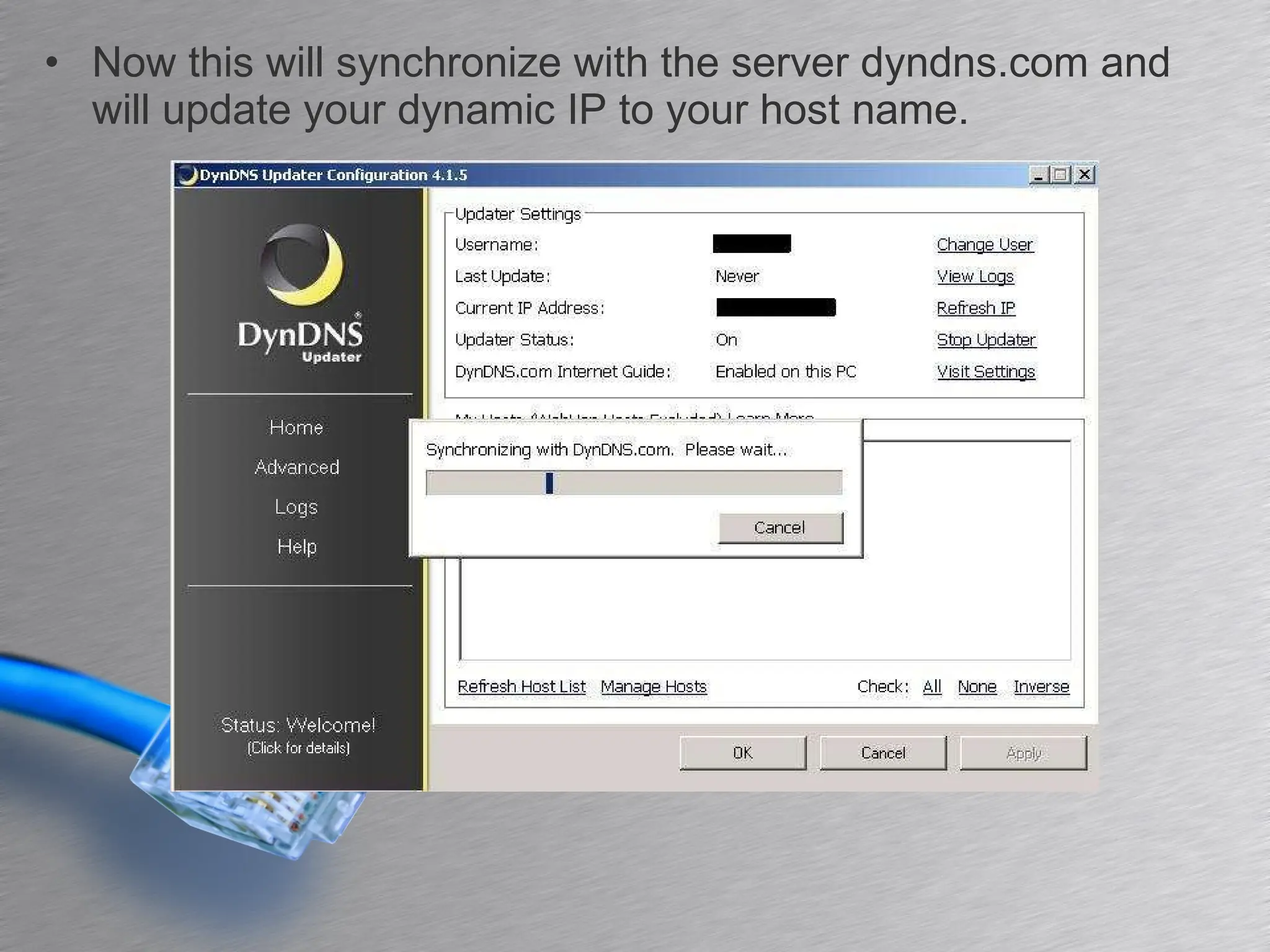Minimize the DynDNS Updater window
The height and width of the screenshot is (952, 1270).
pyautogui.click(x=1039, y=175)
